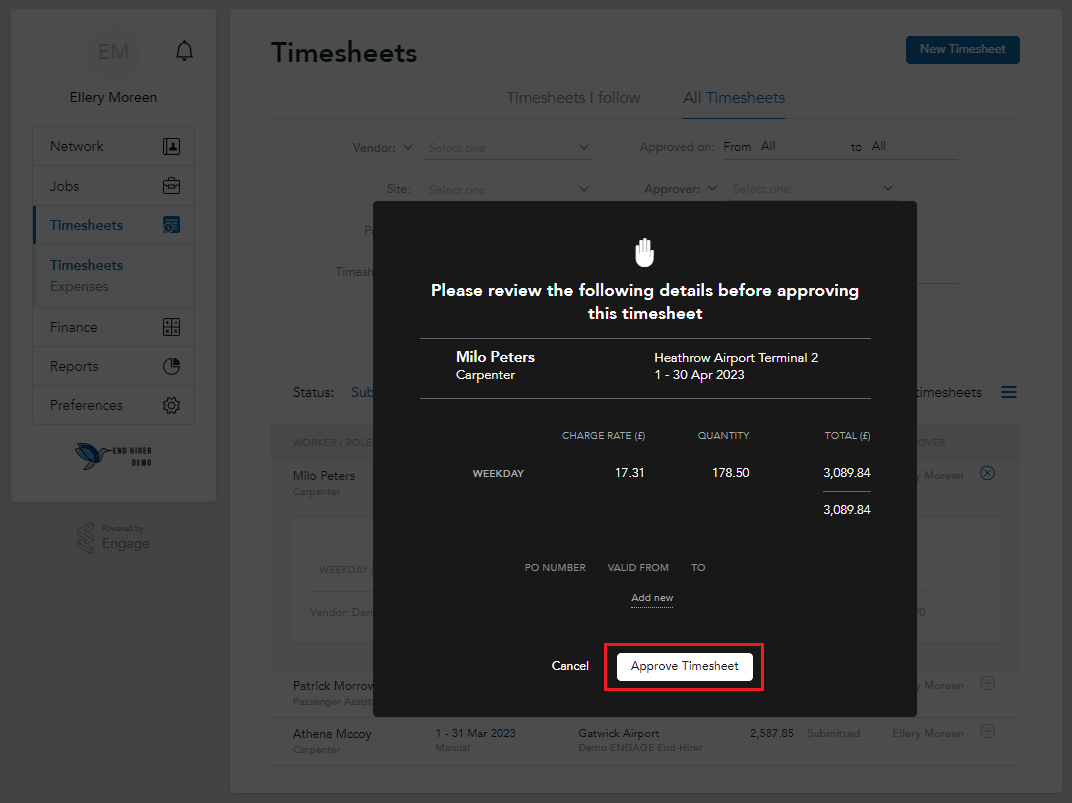Image resolution: width=1072 pixels, height=803 pixels.
Task: Click 'Add new' to add a PO number
Action: pos(652,597)
